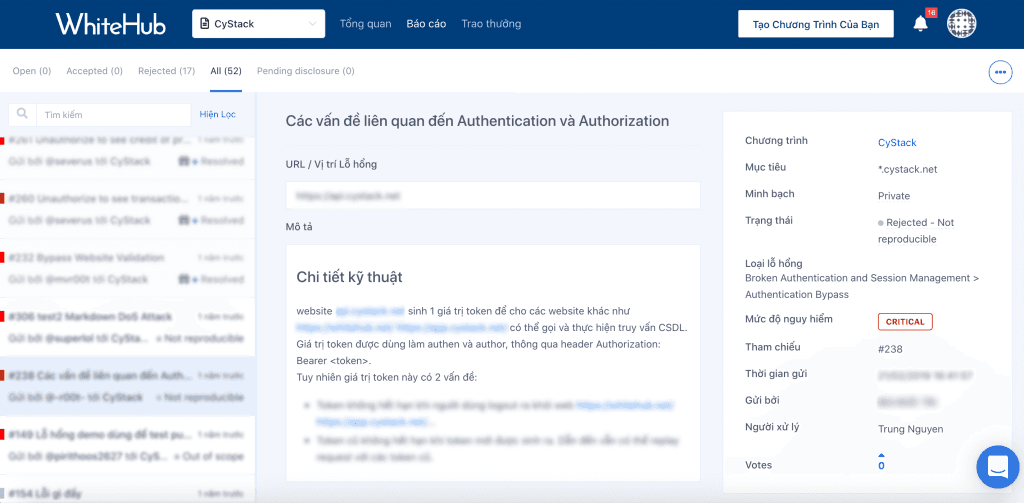The image size is (1024, 503).
Task: Click the CRITICAL severity badge
Action: coord(905,321)
